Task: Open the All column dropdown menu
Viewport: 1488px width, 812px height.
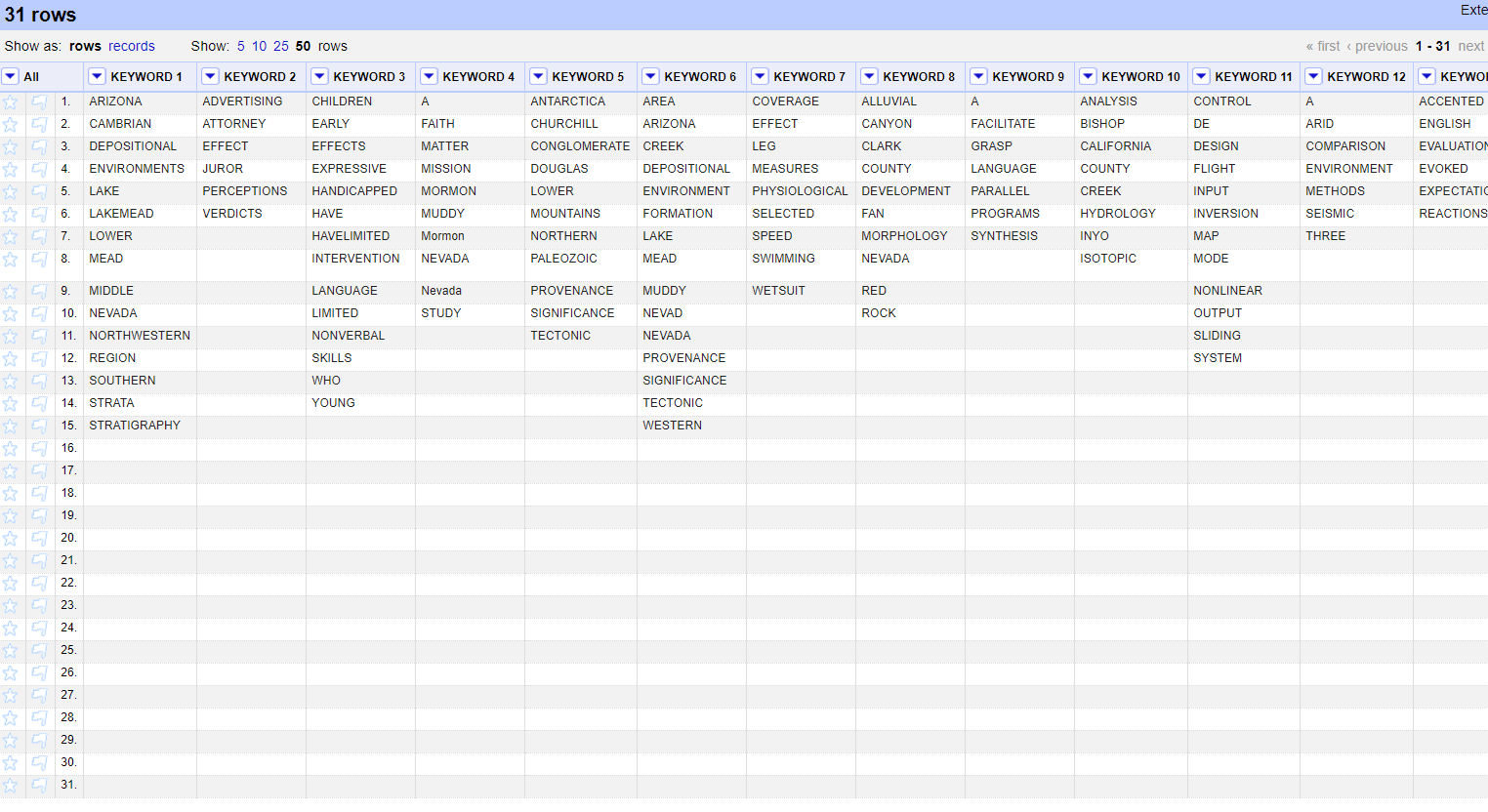Action: (11, 76)
